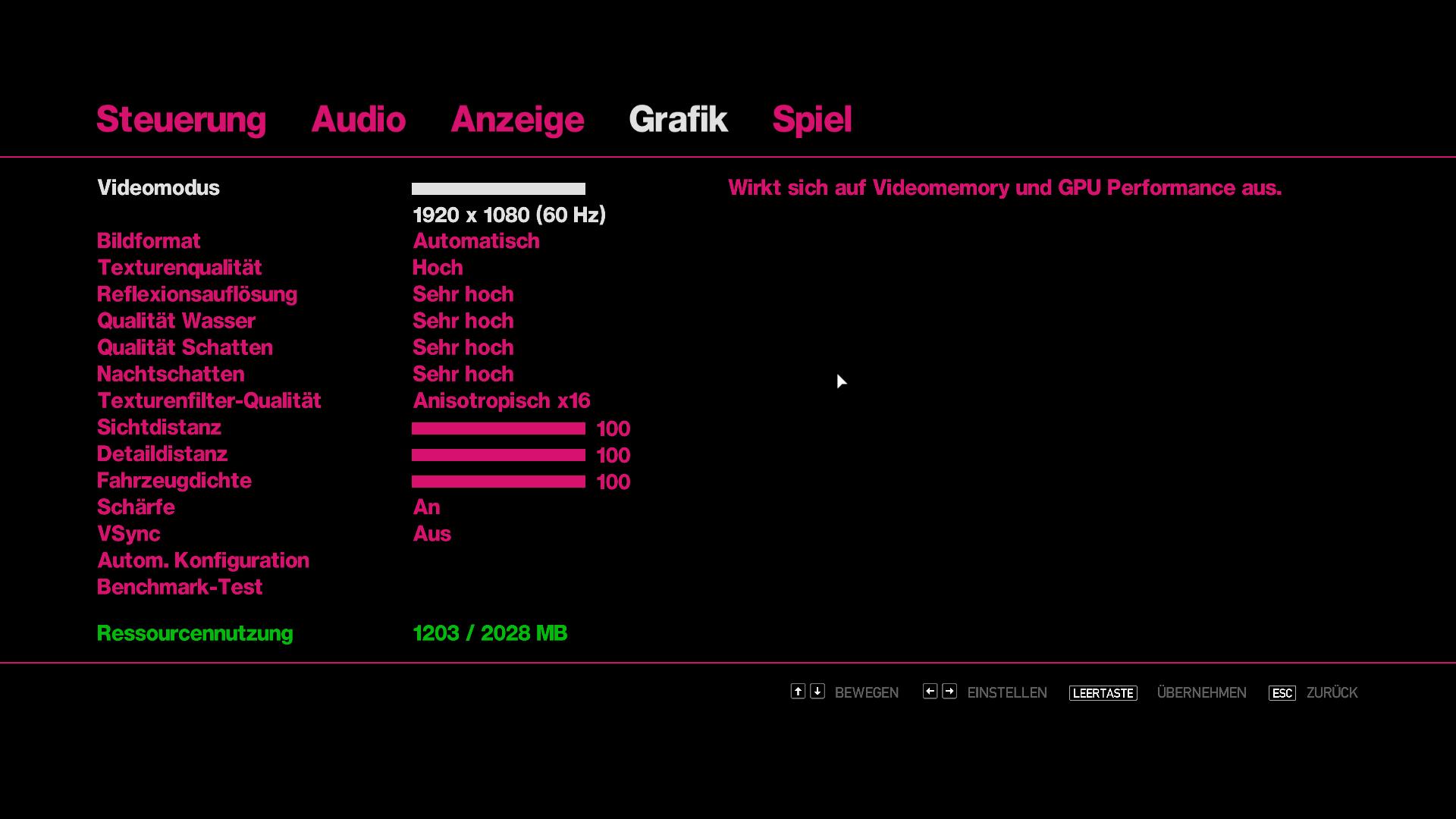Adjust the Fahrzeugdichte slider bar
The height and width of the screenshot is (819, 1456).
coord(498,482)
